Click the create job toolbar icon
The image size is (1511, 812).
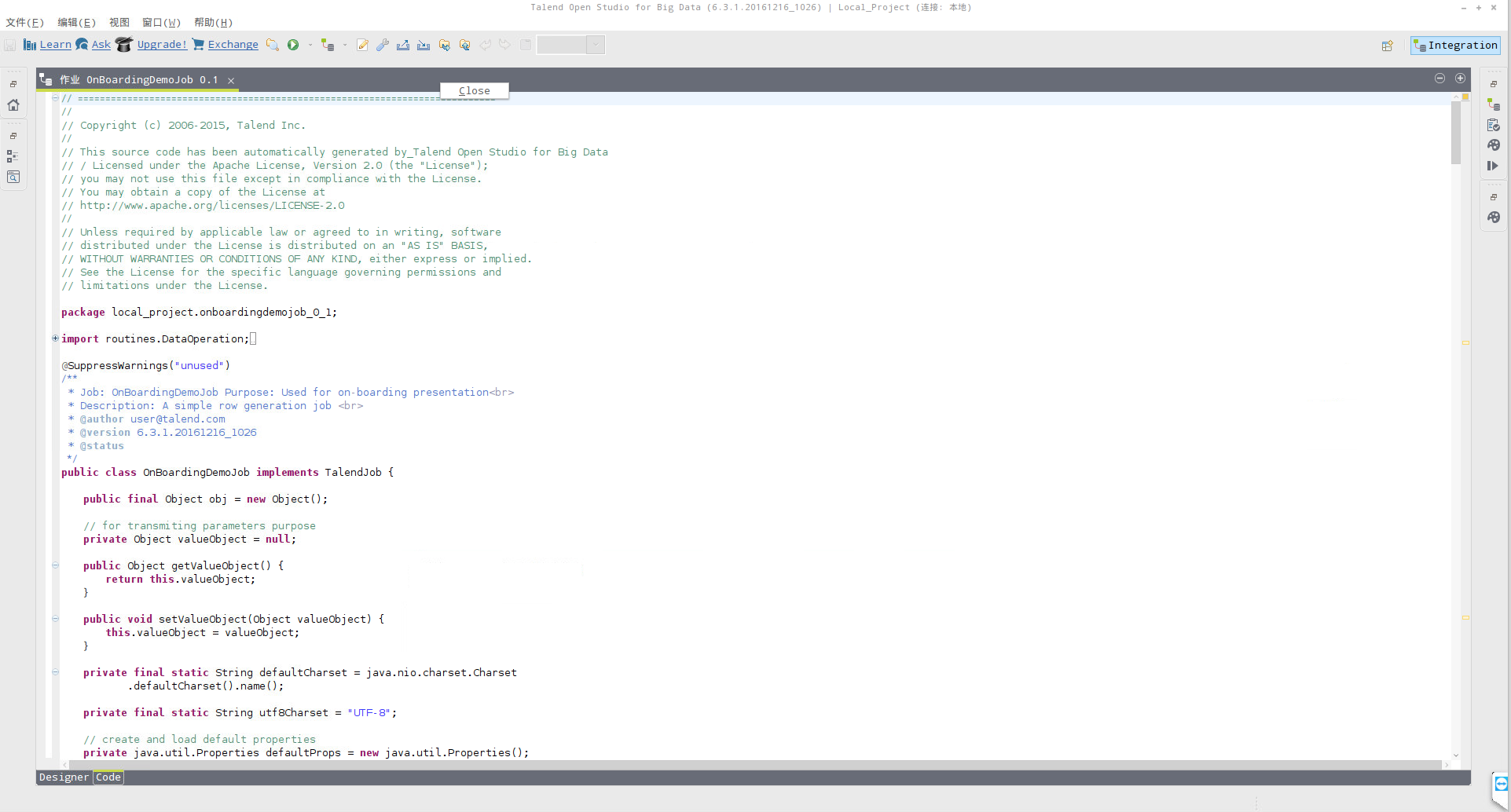tap(328, 45)
